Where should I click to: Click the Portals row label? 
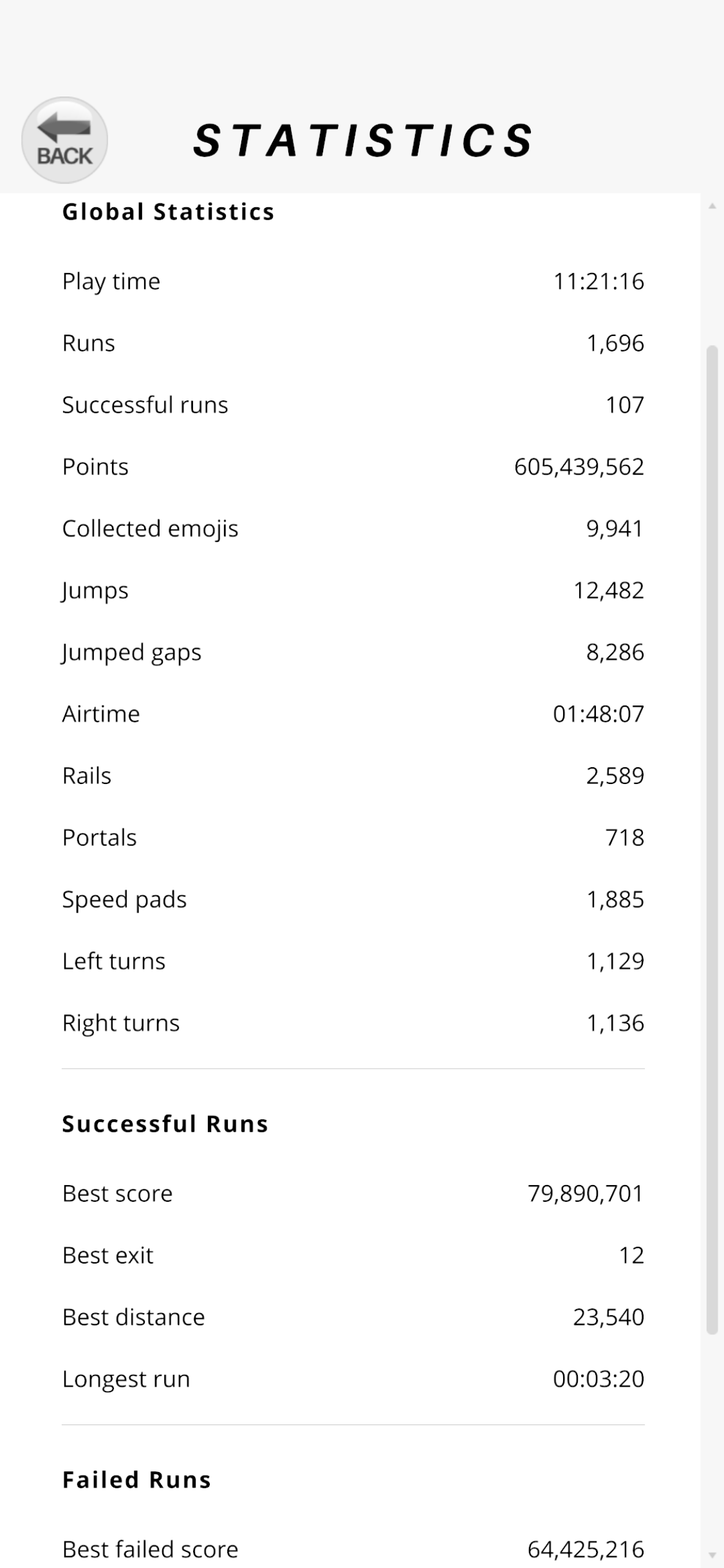pos(99,837)
